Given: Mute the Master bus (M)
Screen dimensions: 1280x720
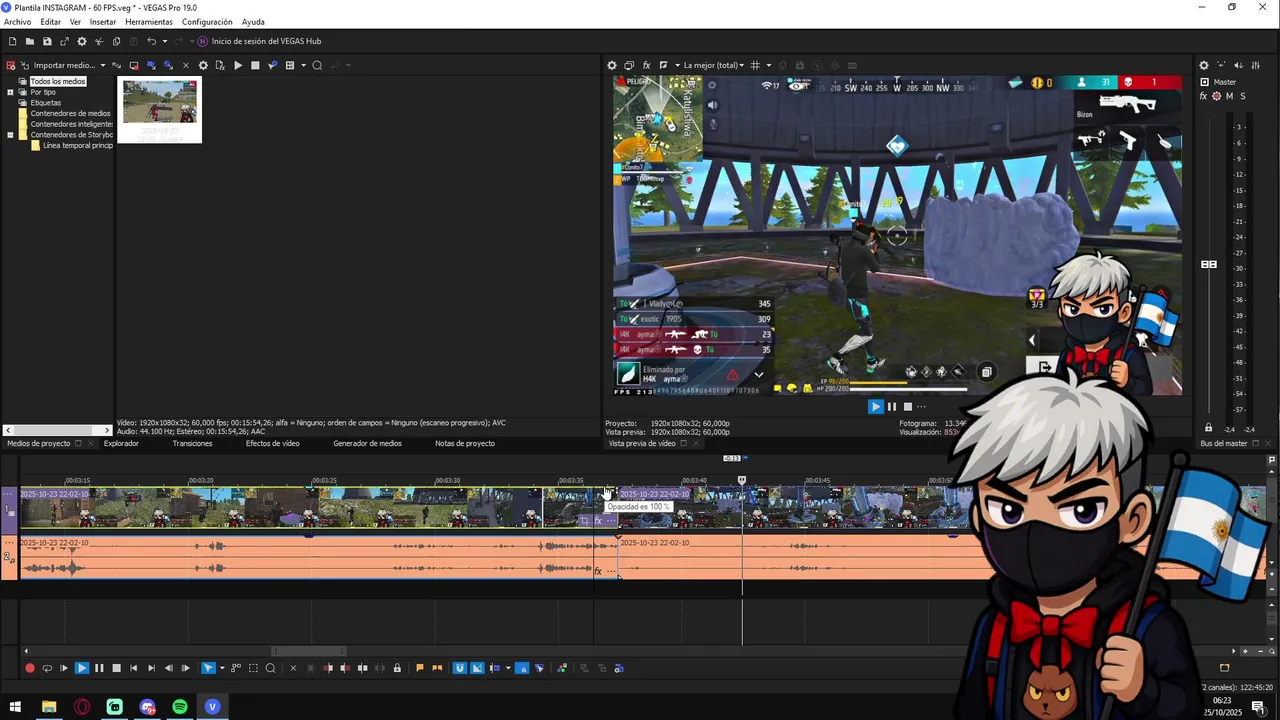Looking at the screenshot, I should 1230,96.
